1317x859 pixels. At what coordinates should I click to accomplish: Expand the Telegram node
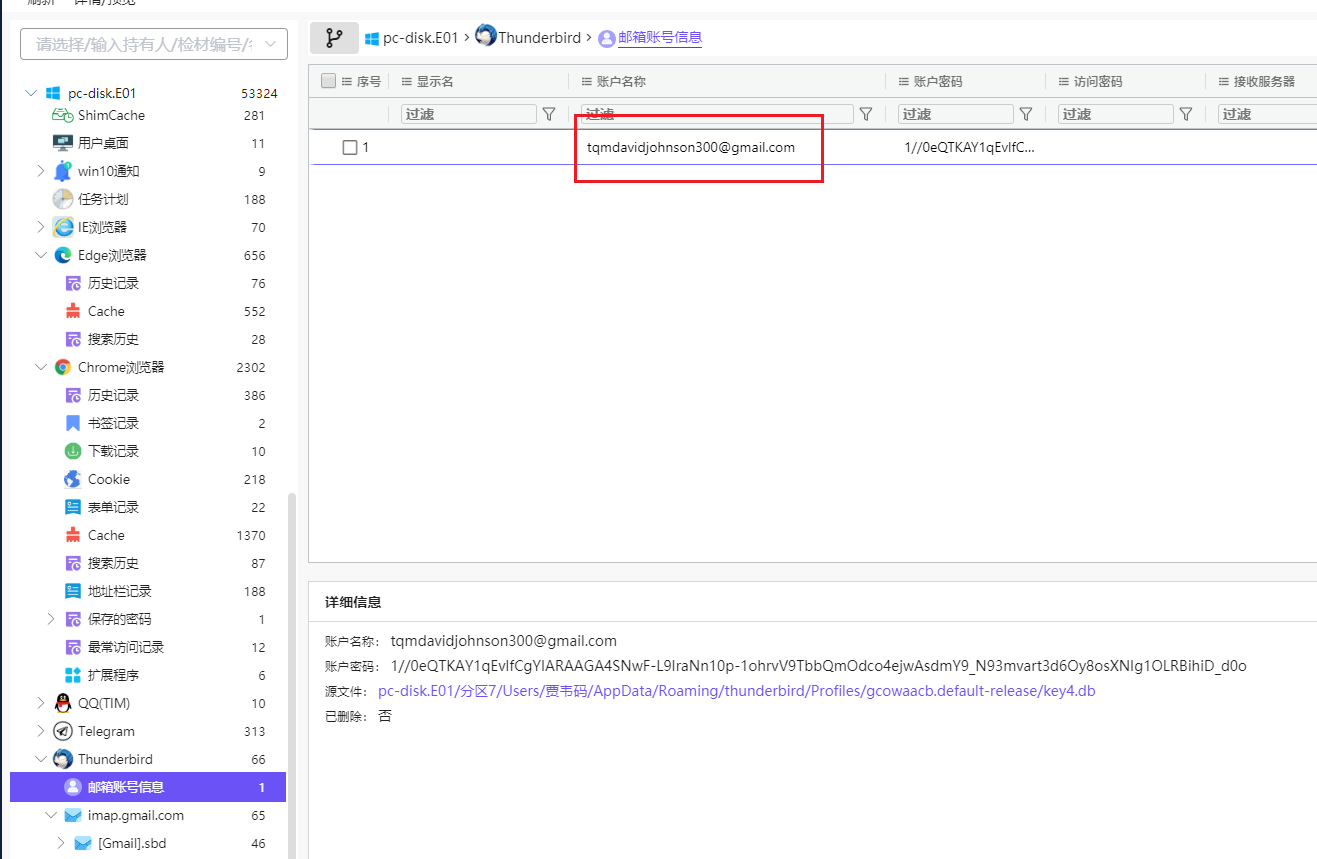point(40,731)
